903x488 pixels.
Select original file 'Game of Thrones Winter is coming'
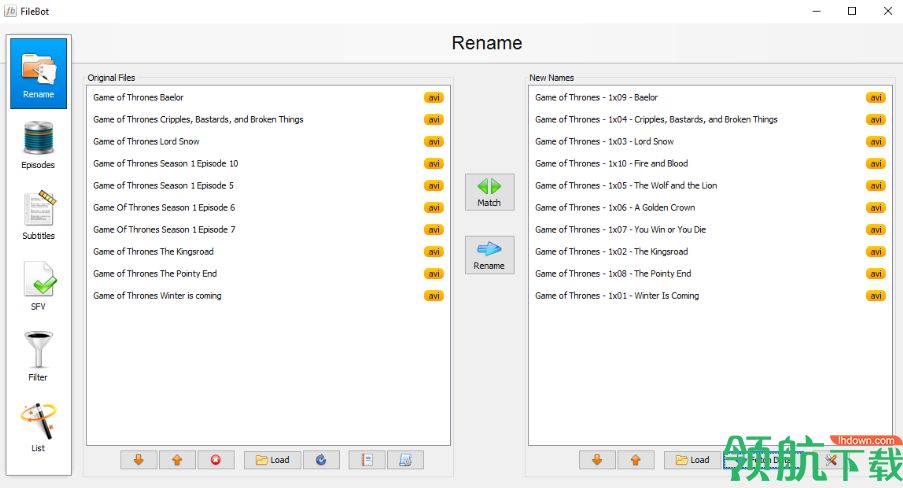pyautogui.click(x=268, y=296)
